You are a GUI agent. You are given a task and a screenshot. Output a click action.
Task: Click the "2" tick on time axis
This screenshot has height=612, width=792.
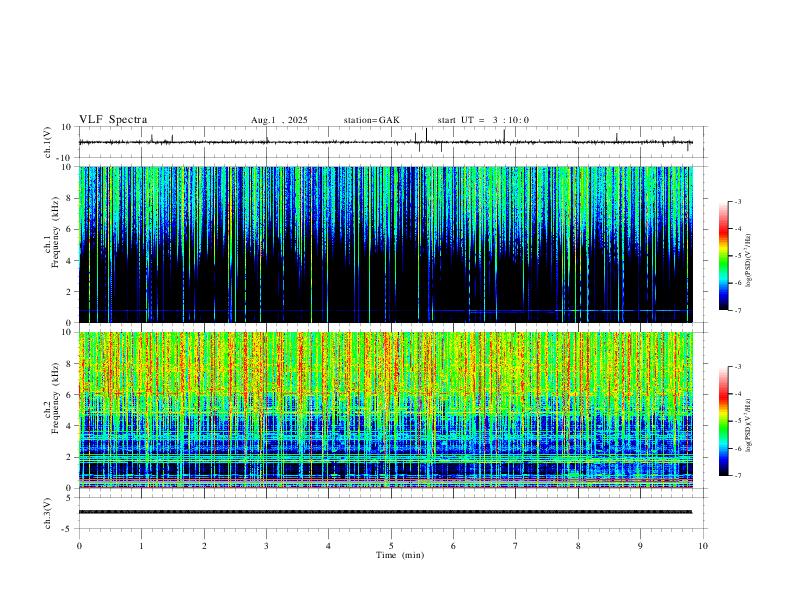[204, 546]
